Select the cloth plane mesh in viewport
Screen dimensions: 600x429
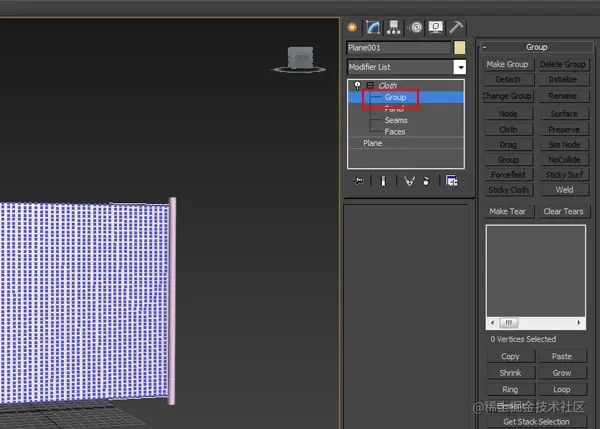(84, 302)
